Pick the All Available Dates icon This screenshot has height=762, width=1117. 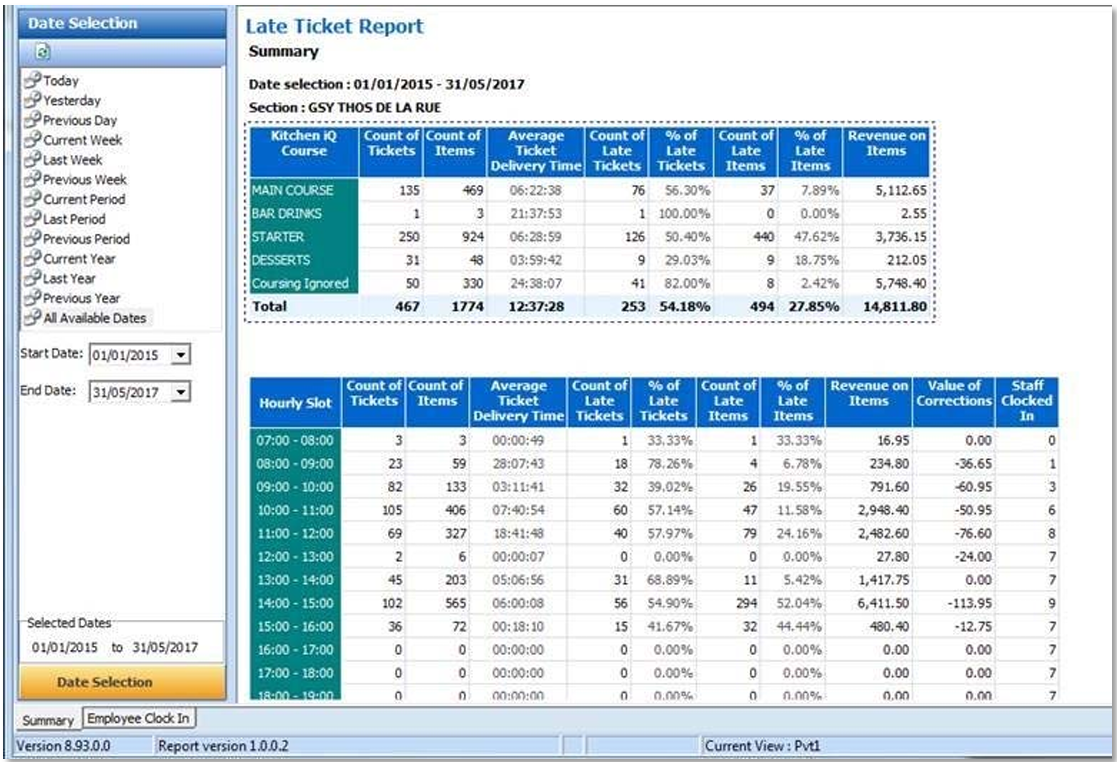(32, 318)
